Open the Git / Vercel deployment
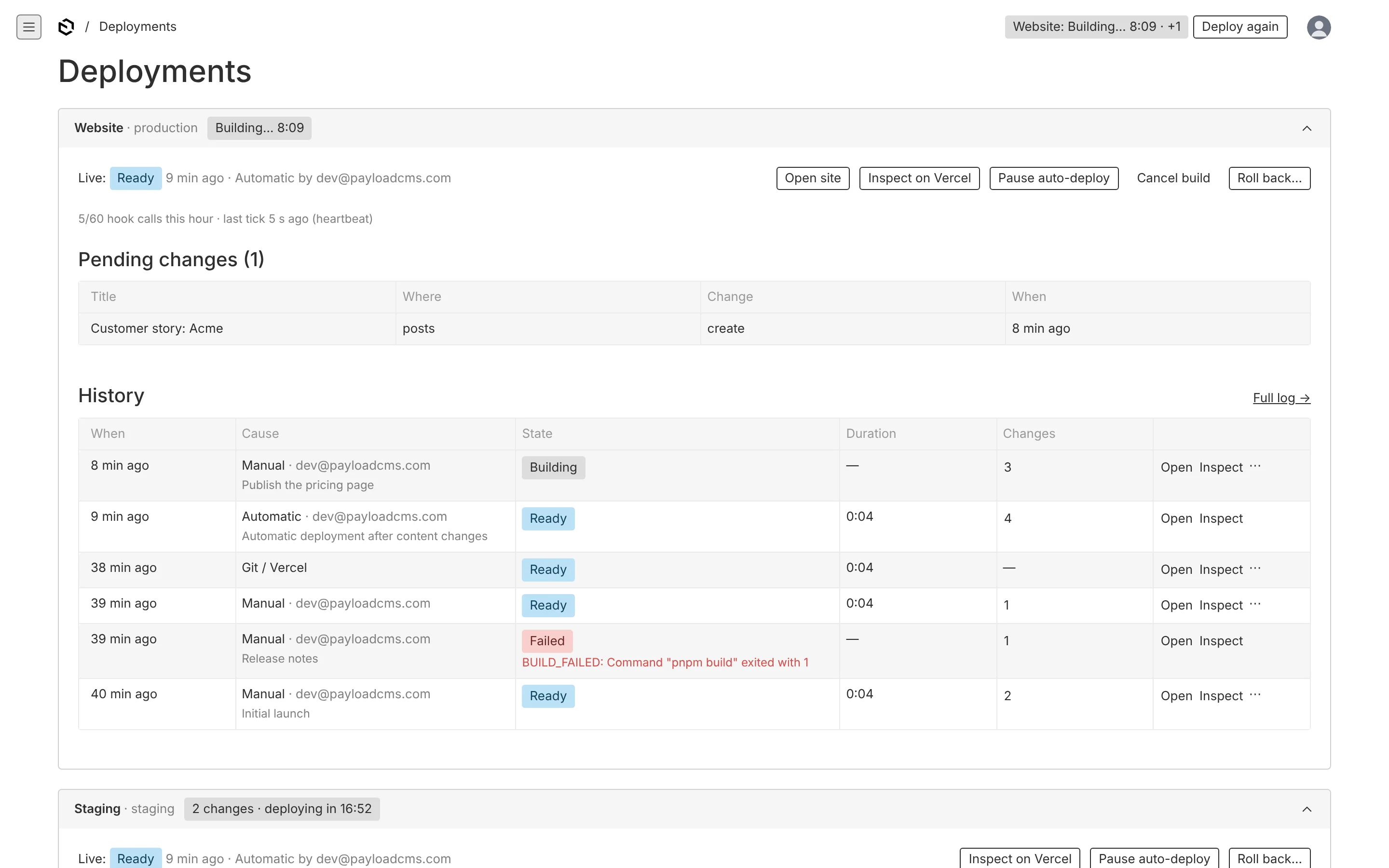1389x868 pixels. pos(1176,570)
